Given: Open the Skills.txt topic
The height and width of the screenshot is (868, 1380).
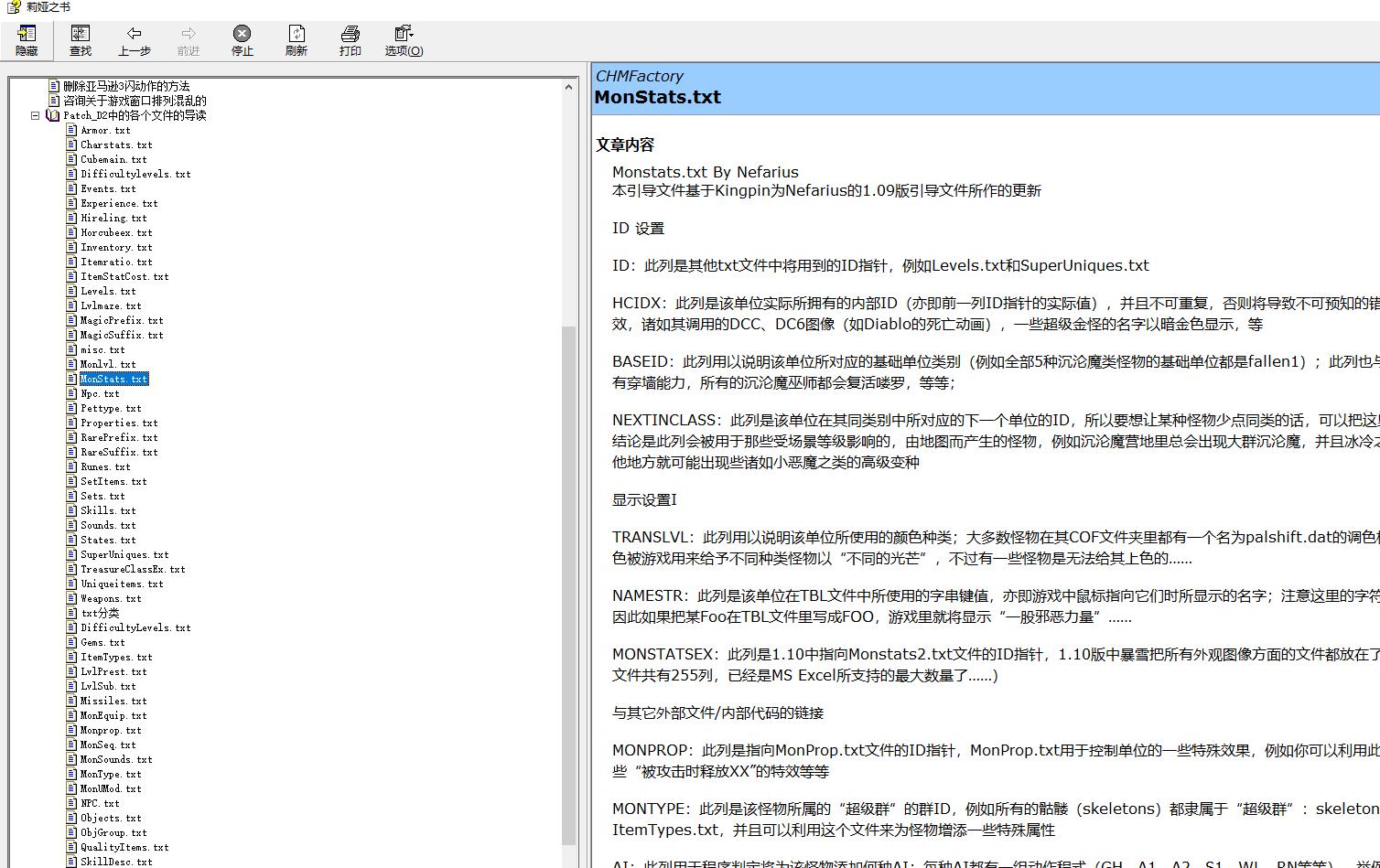Looking at the screenshot, I should point(108,510).
